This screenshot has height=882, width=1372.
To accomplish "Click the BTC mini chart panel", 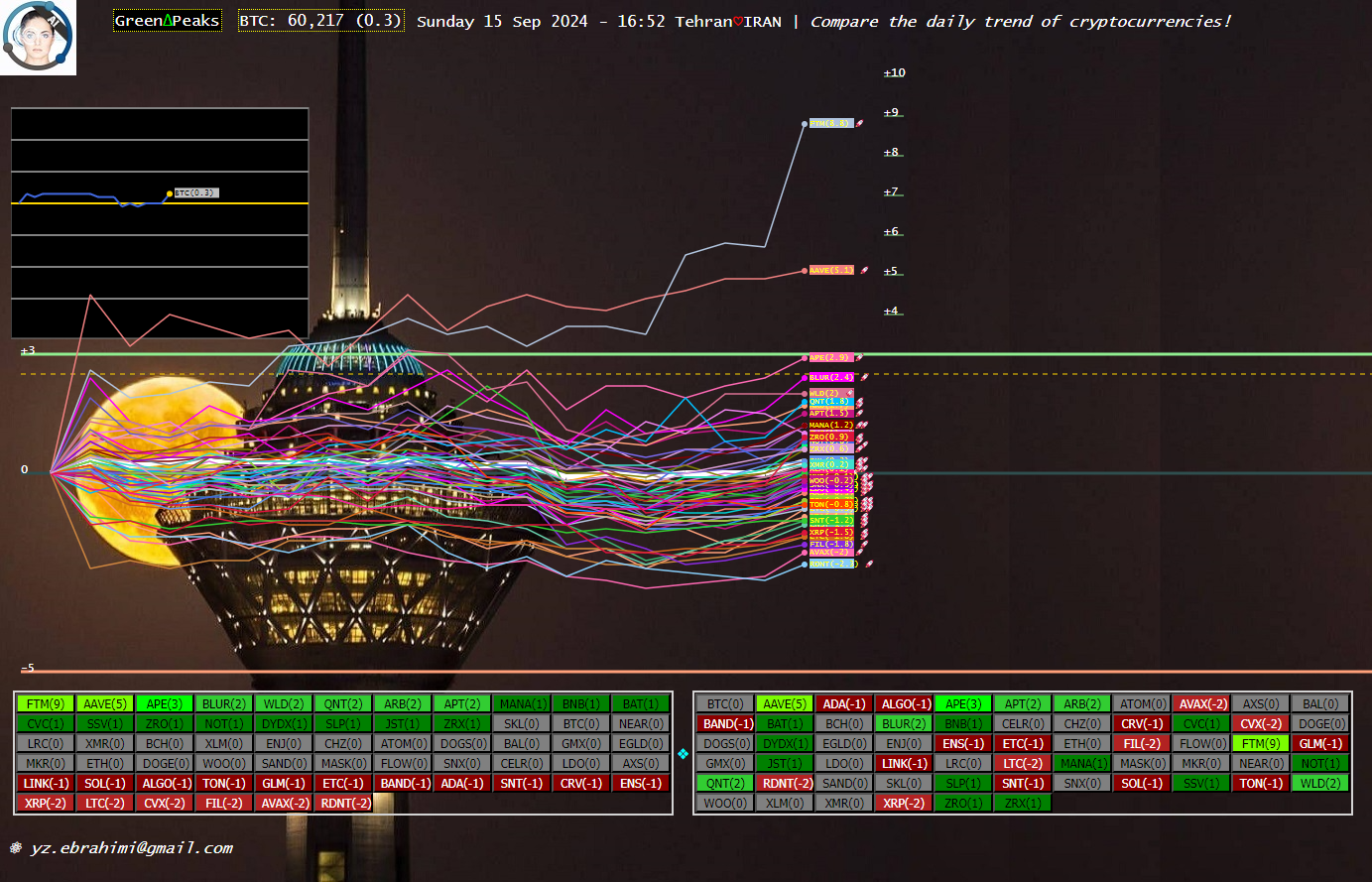I will [x=160, y=223].
